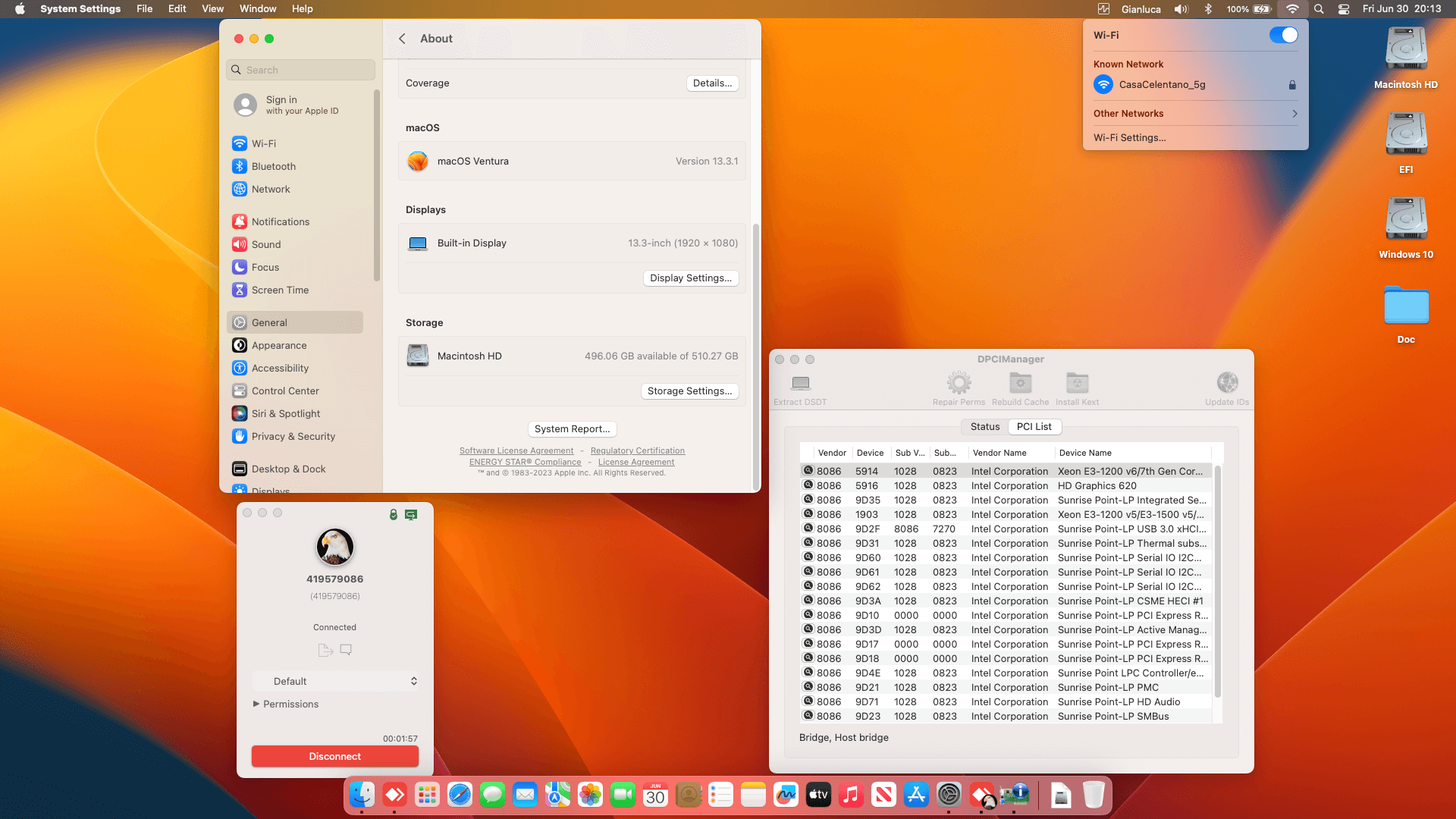Open Appearance in System Settings sidebar
The width and height of the screenshot is (1456, 819).
click(x=294, y=345)
